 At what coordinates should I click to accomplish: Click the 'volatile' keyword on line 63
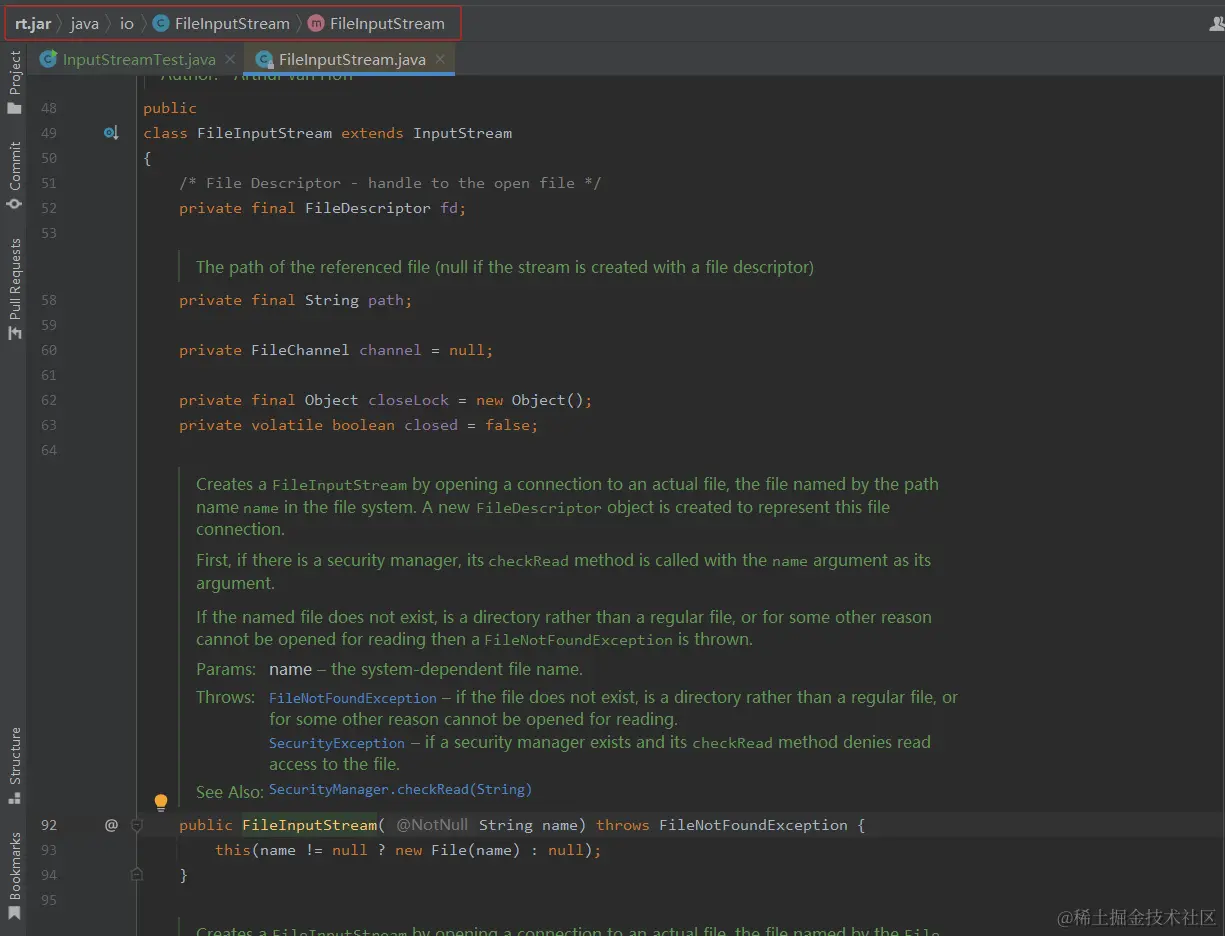click(x=287, y=425)
